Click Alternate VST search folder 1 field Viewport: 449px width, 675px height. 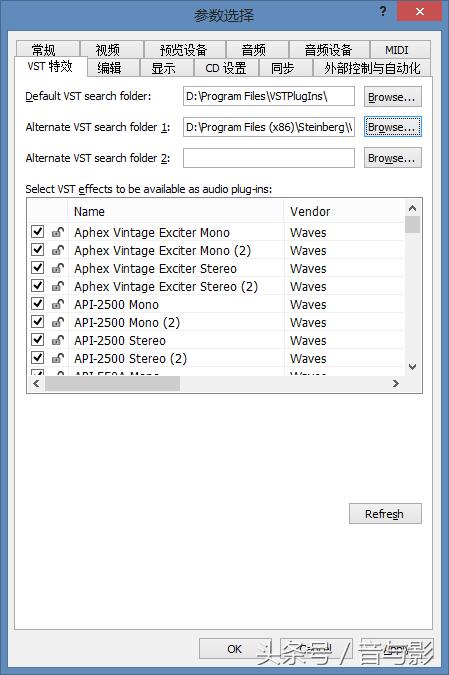(269, 127)
